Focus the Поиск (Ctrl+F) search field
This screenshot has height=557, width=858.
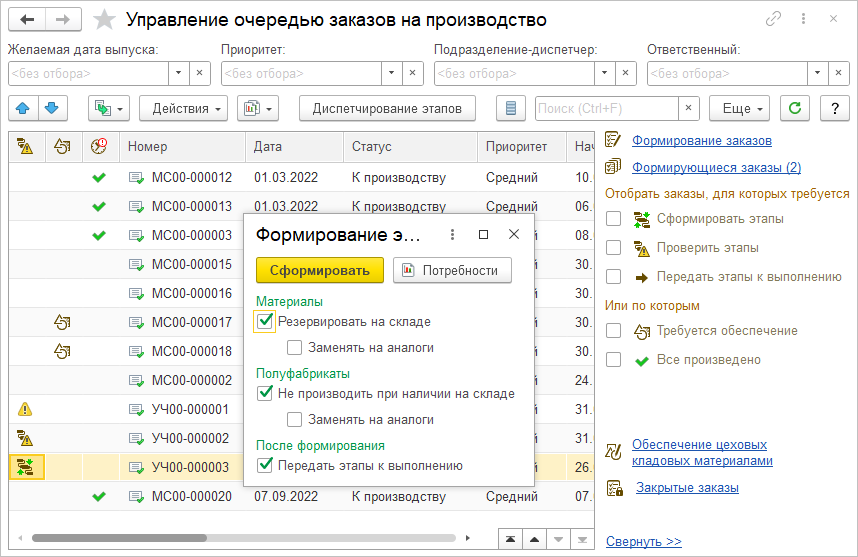(606, 108)
